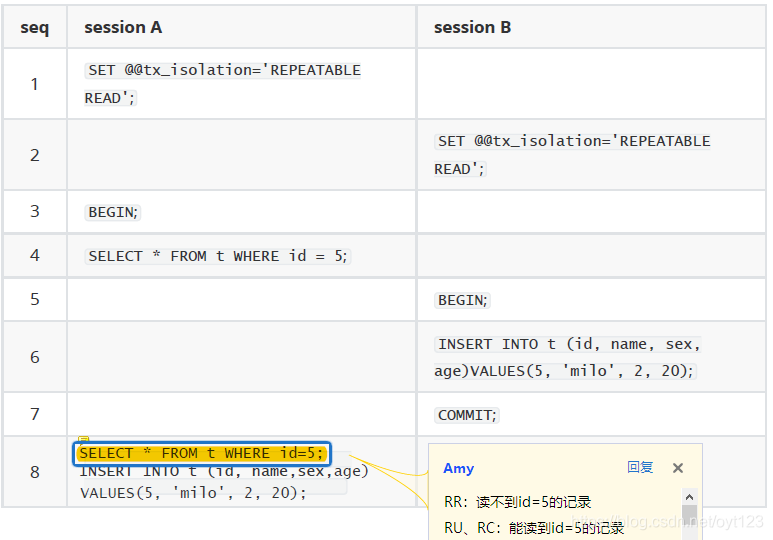The image size is (773, 540).
Task: Click sequence number 6 cell
Action: [x=35, y=357]
